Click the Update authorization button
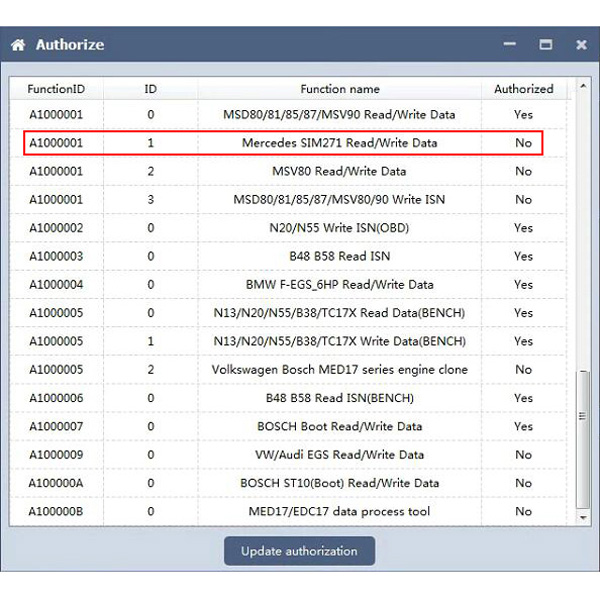Screen dimensions: 600x600 tap(299, 551)
